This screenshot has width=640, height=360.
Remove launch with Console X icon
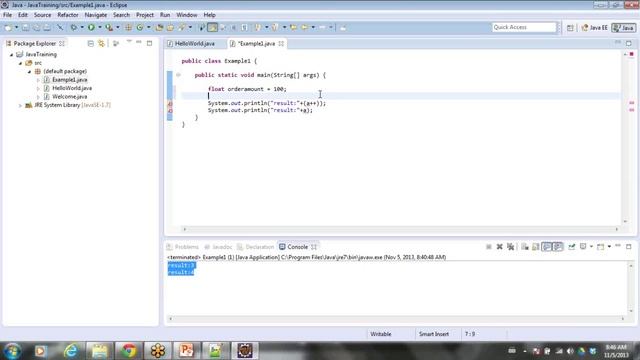tap(499, 247)
